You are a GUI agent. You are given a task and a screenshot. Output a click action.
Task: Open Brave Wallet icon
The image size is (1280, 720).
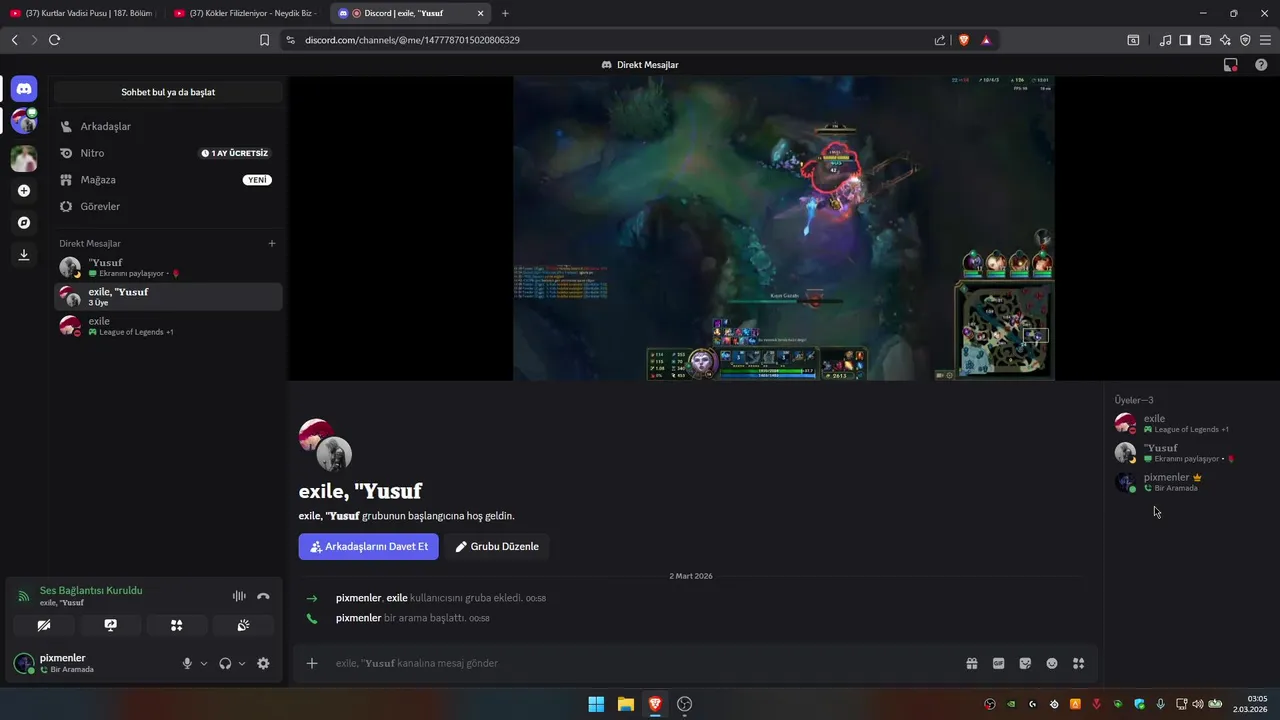click(x=1205, y=40)
